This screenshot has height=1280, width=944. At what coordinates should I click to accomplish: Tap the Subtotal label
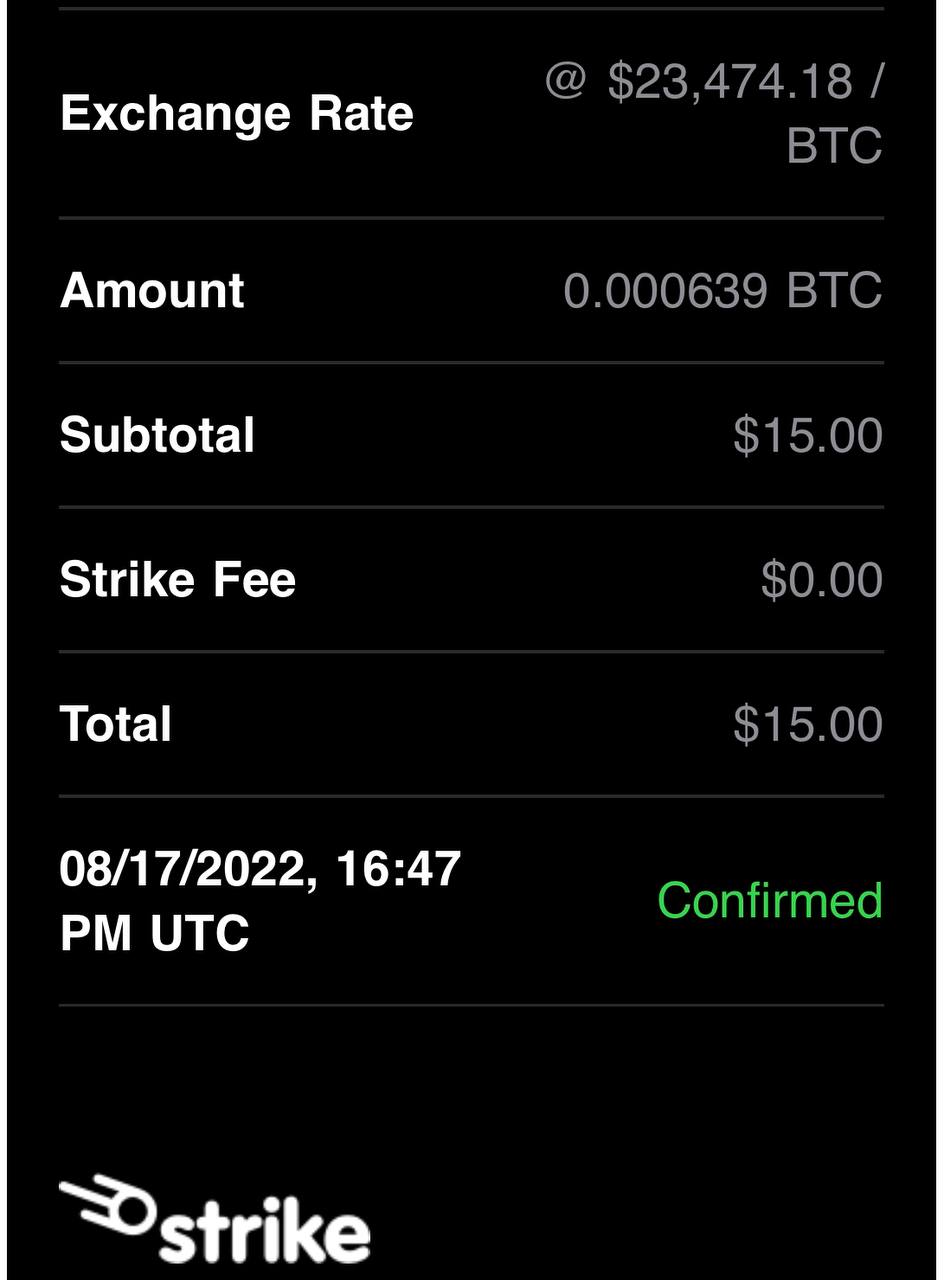click(x=158, y=435)
